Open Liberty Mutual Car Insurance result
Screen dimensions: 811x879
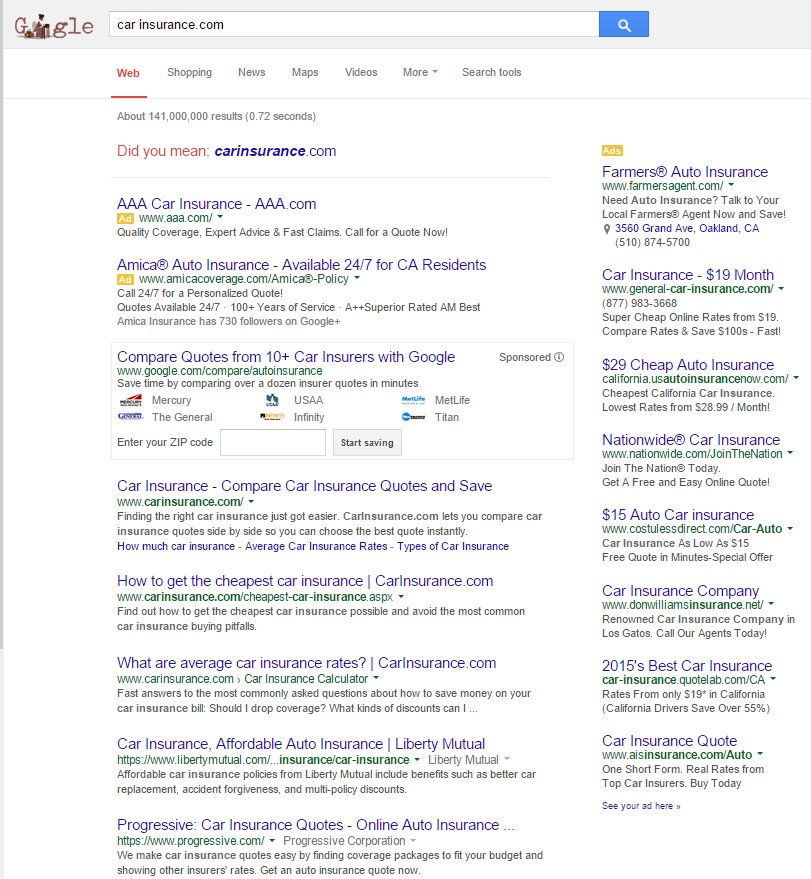pyautogui.click(x=301, y=744)
